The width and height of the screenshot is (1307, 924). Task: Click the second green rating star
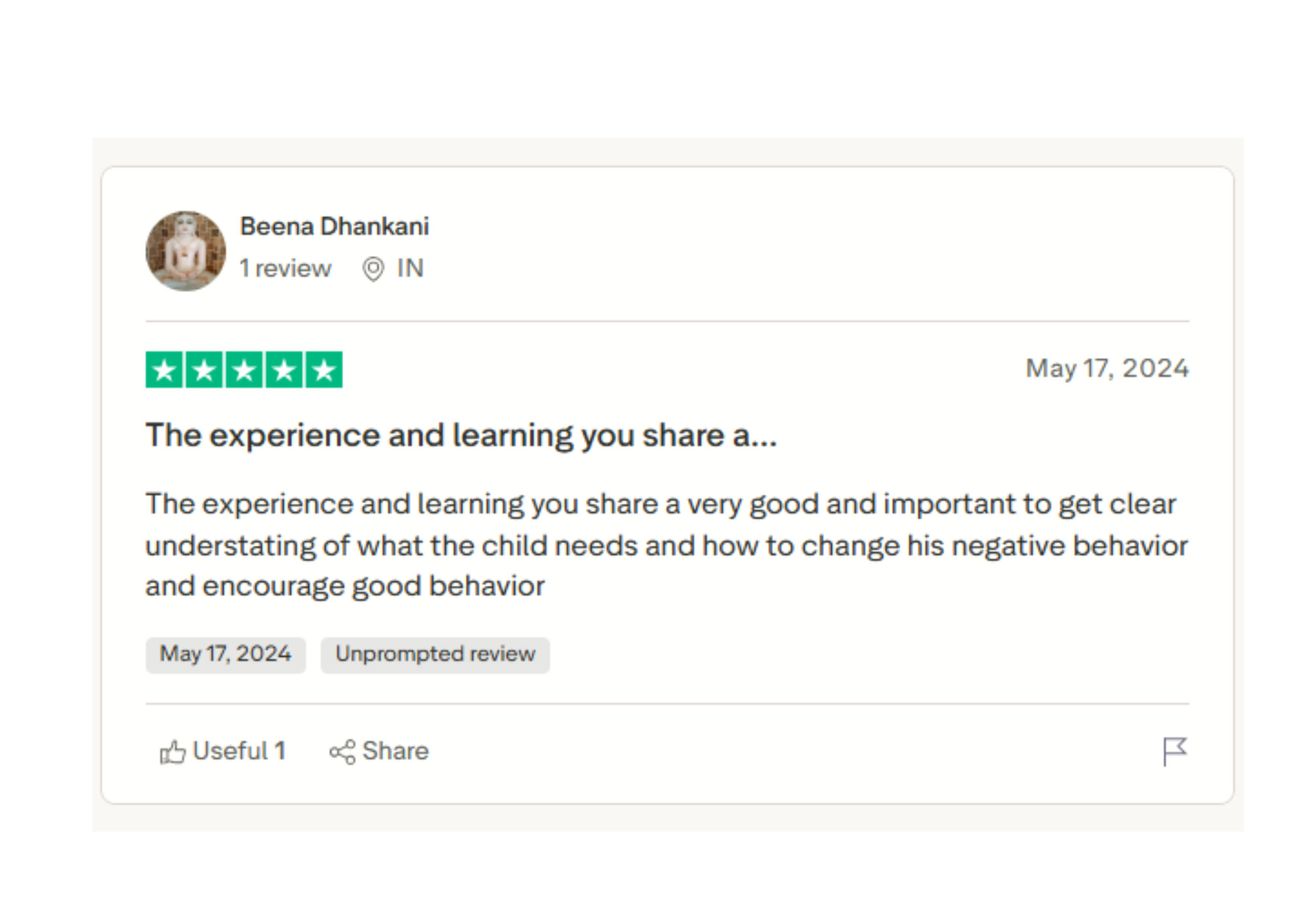tap(204, 370)
